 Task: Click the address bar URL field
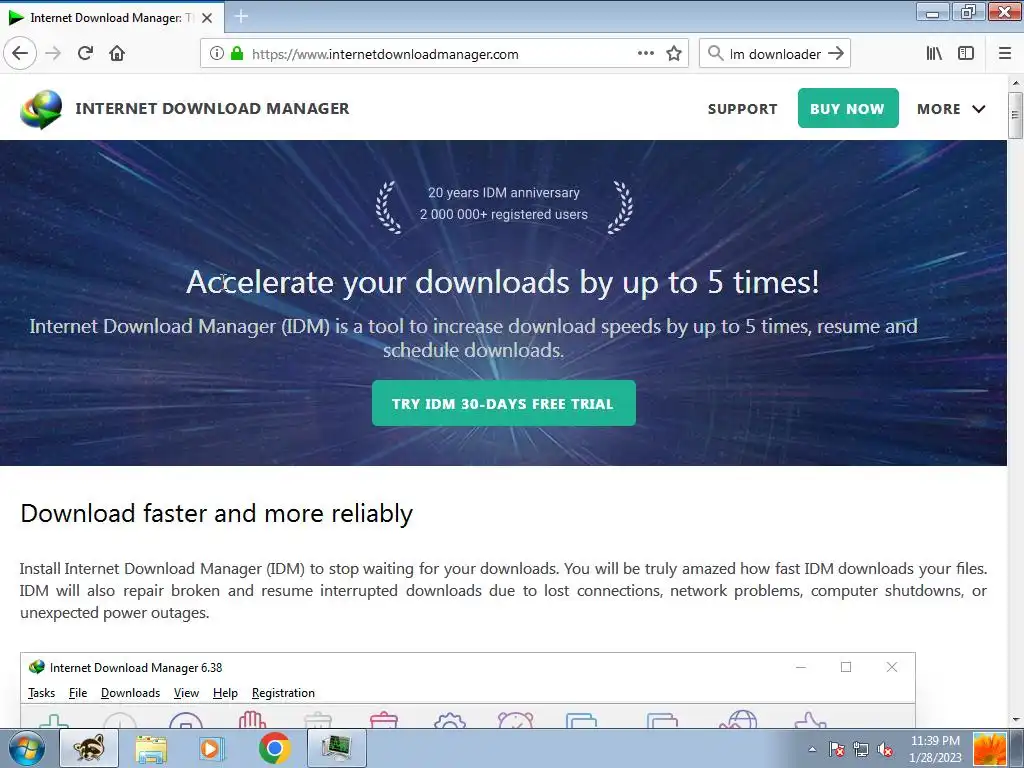point(444,54)
